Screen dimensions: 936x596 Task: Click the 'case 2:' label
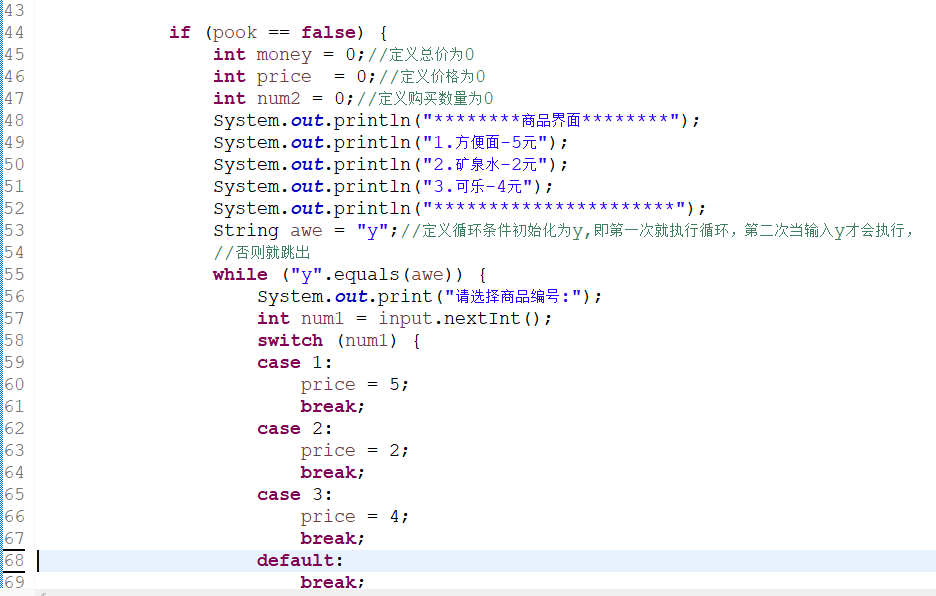coord(294,429)
